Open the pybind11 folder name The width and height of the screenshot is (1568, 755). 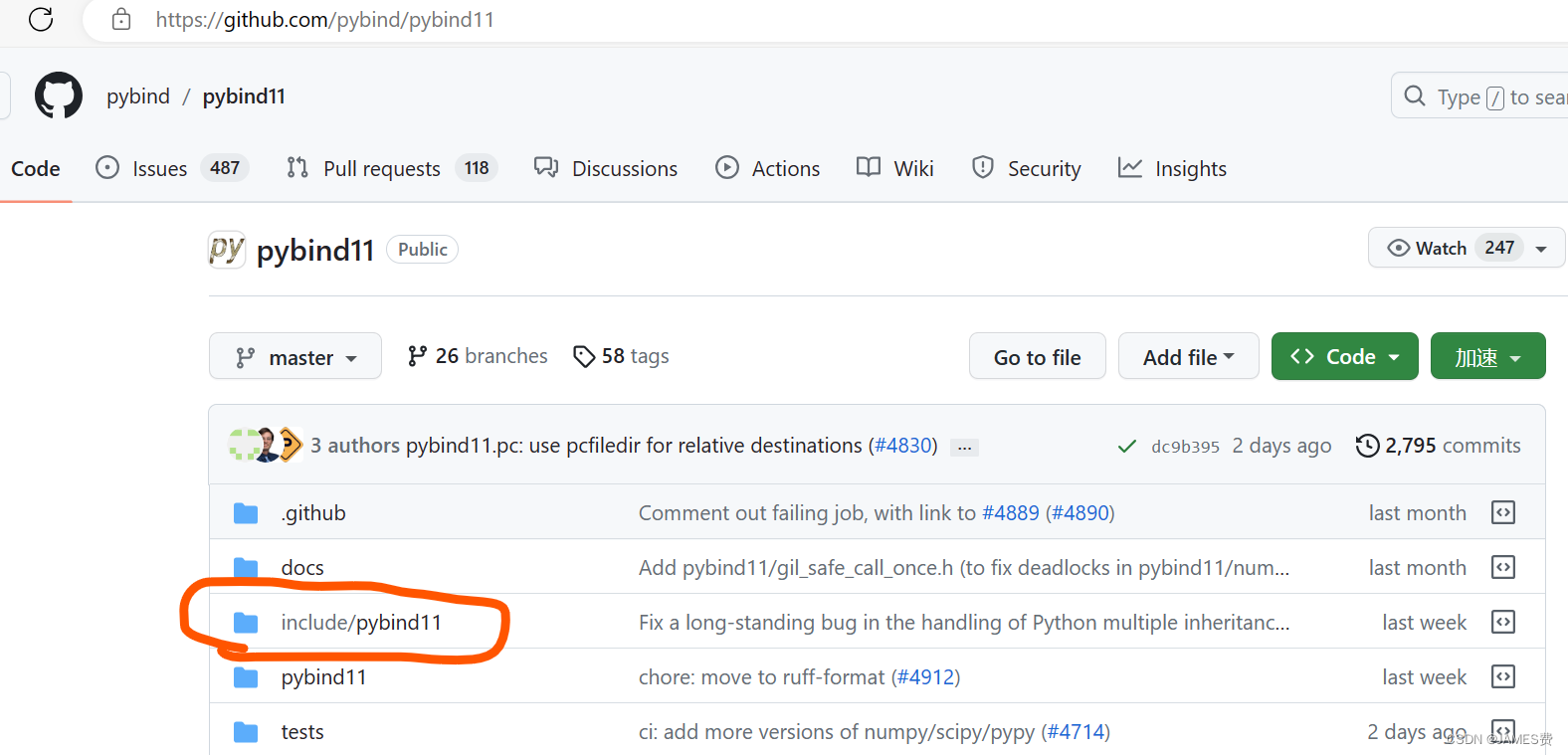[x=323, y=677]
